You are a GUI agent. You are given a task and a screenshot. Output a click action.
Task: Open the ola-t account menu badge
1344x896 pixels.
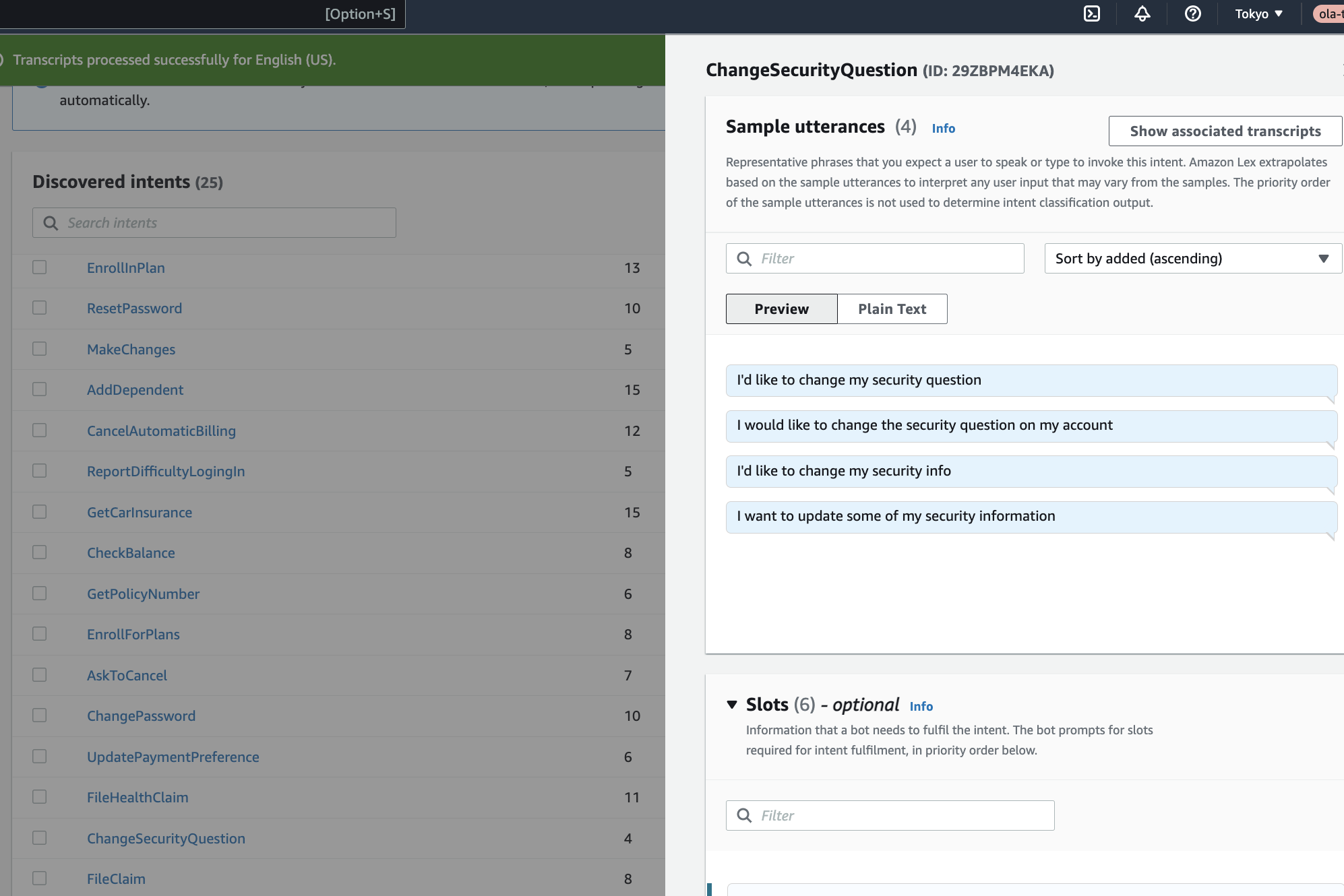1328,13
